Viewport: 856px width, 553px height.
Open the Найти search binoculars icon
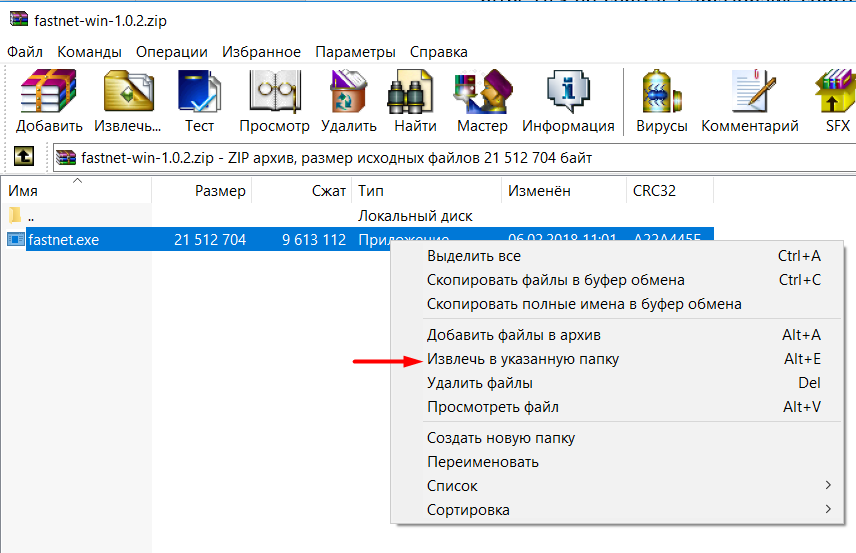(x=411, y=92)
